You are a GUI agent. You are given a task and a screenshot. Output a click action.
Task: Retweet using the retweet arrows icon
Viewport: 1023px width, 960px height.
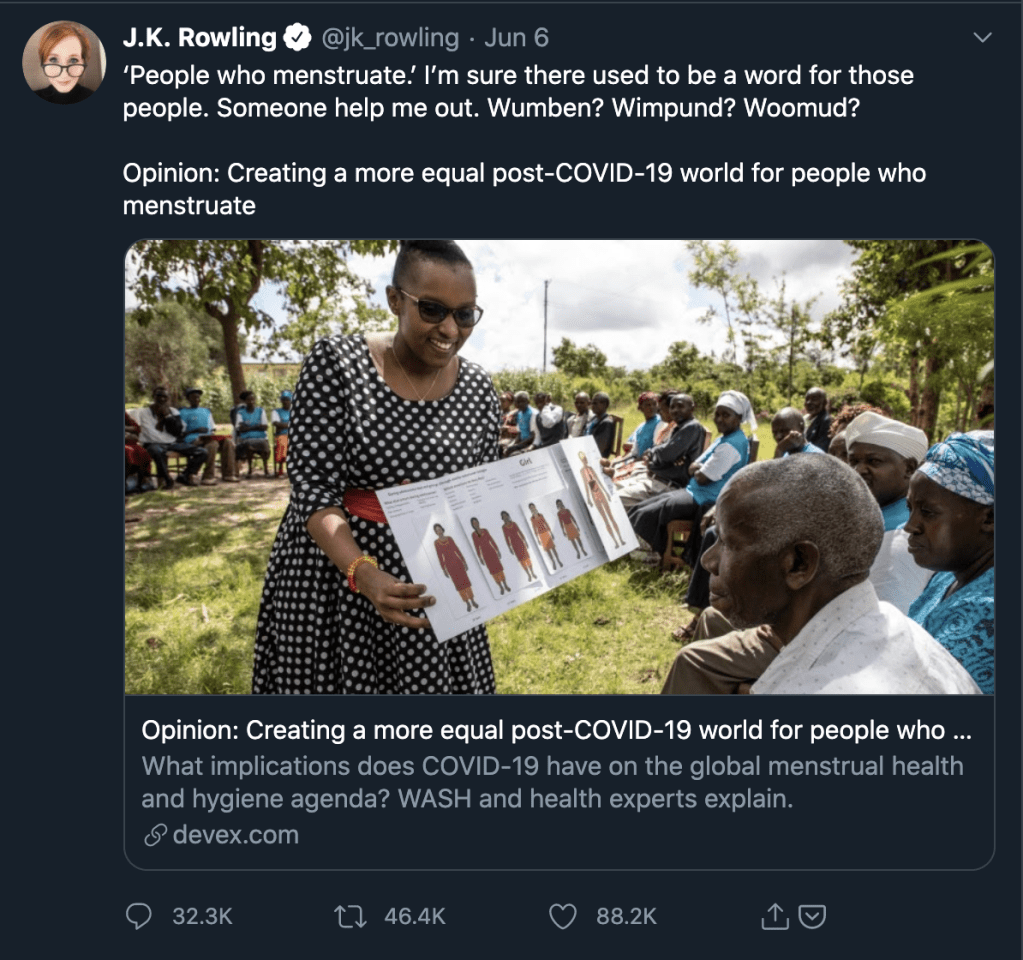coord(350,916)
